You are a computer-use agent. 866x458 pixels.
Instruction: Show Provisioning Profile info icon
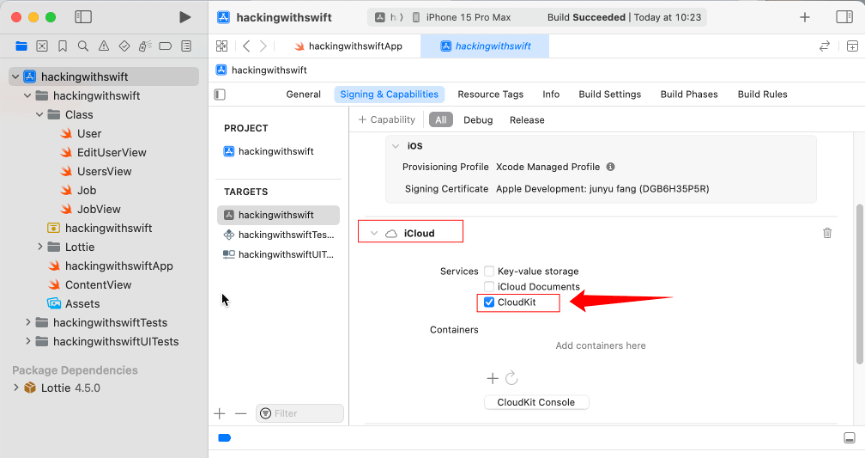pos(610,167)
